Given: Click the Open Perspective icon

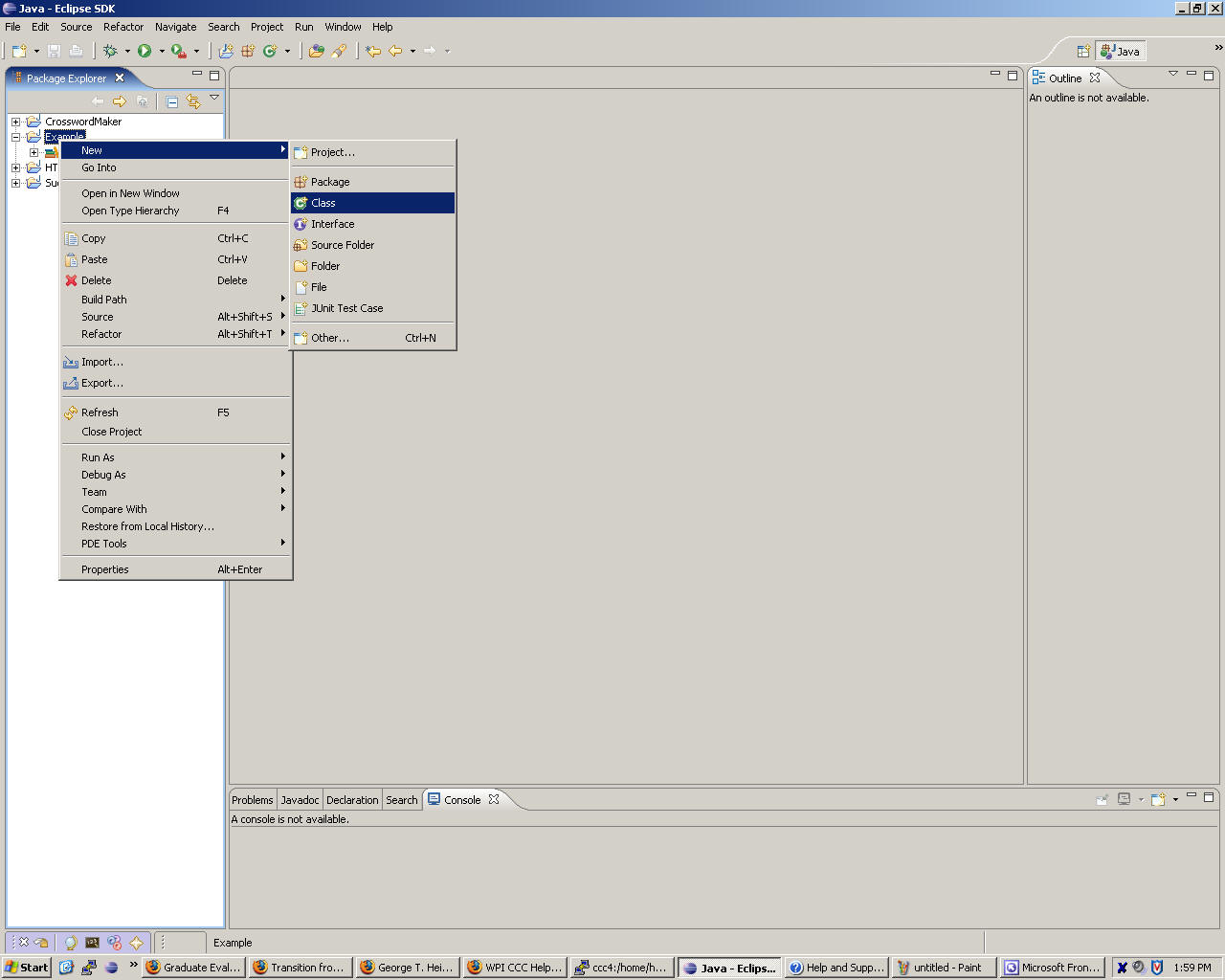Looking at the screenshot, I should (x=1083, y=52).
